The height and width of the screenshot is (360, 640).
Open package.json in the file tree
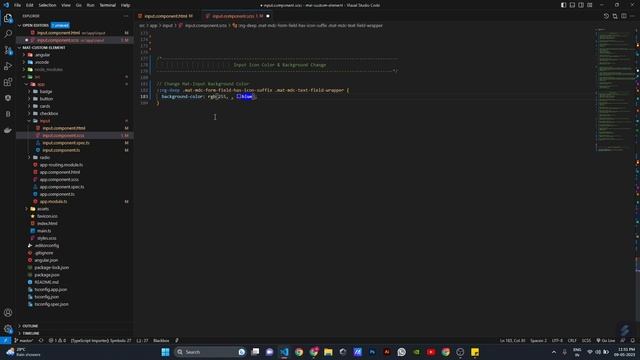point(47,275)
